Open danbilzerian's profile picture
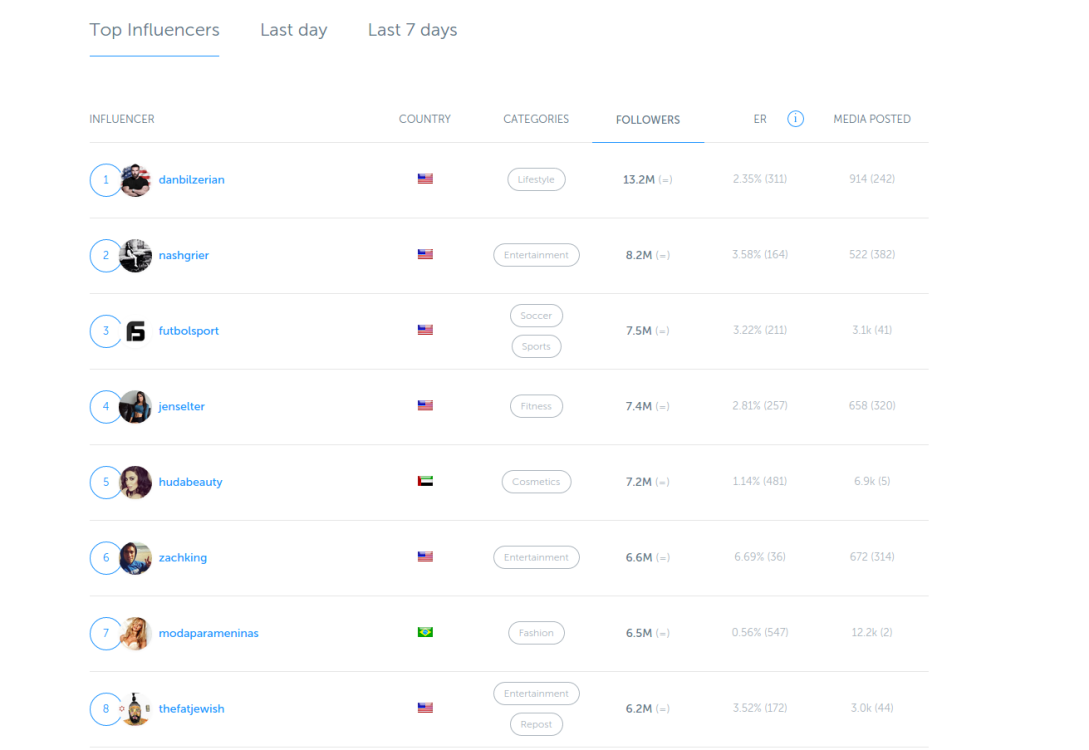This screenshot has height=750, width=1089. (x=135, y=180)
